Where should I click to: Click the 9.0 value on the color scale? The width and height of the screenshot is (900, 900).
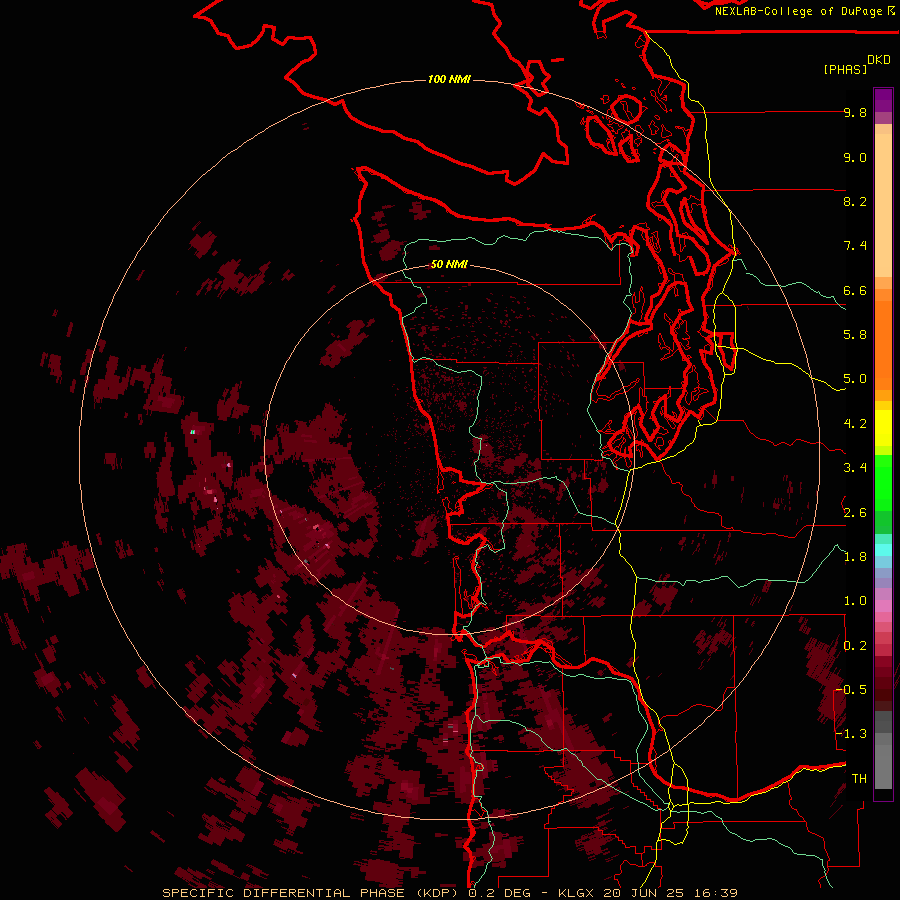(855, 157)
